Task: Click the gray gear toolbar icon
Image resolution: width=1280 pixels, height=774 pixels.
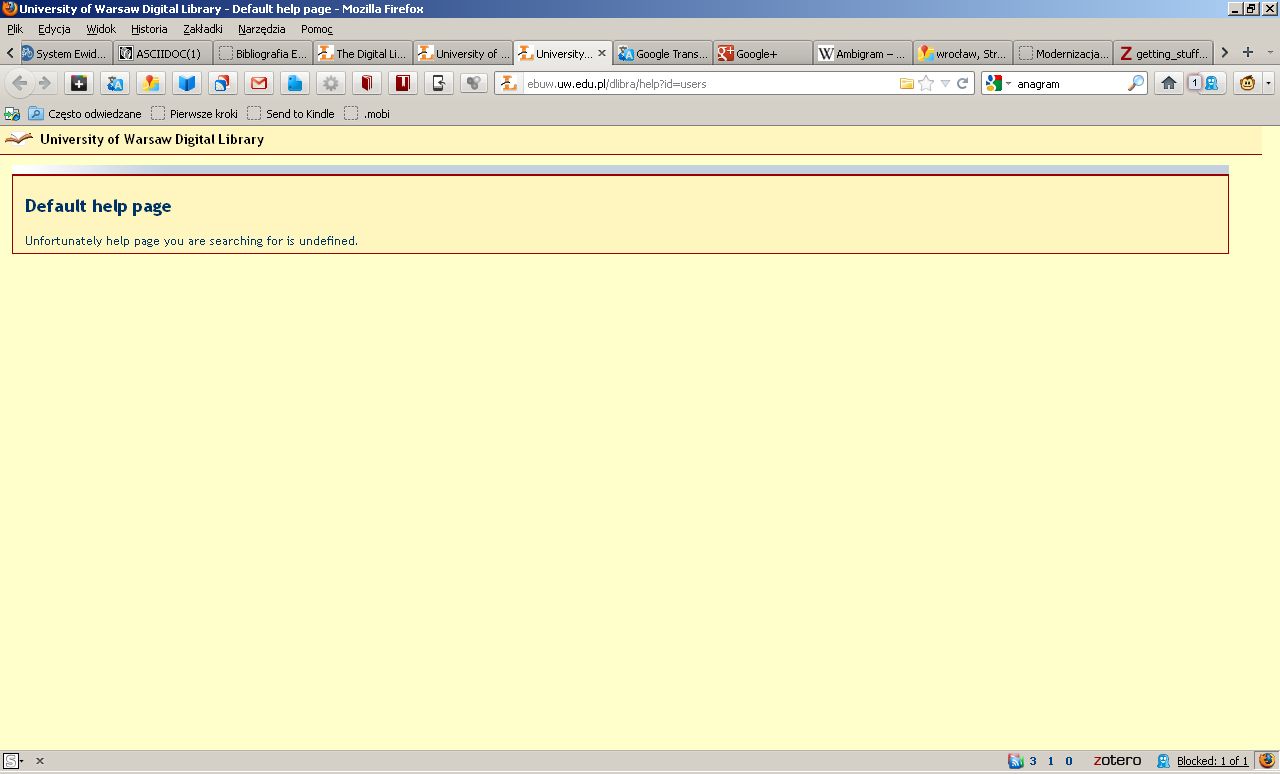Action: point(331,83)
